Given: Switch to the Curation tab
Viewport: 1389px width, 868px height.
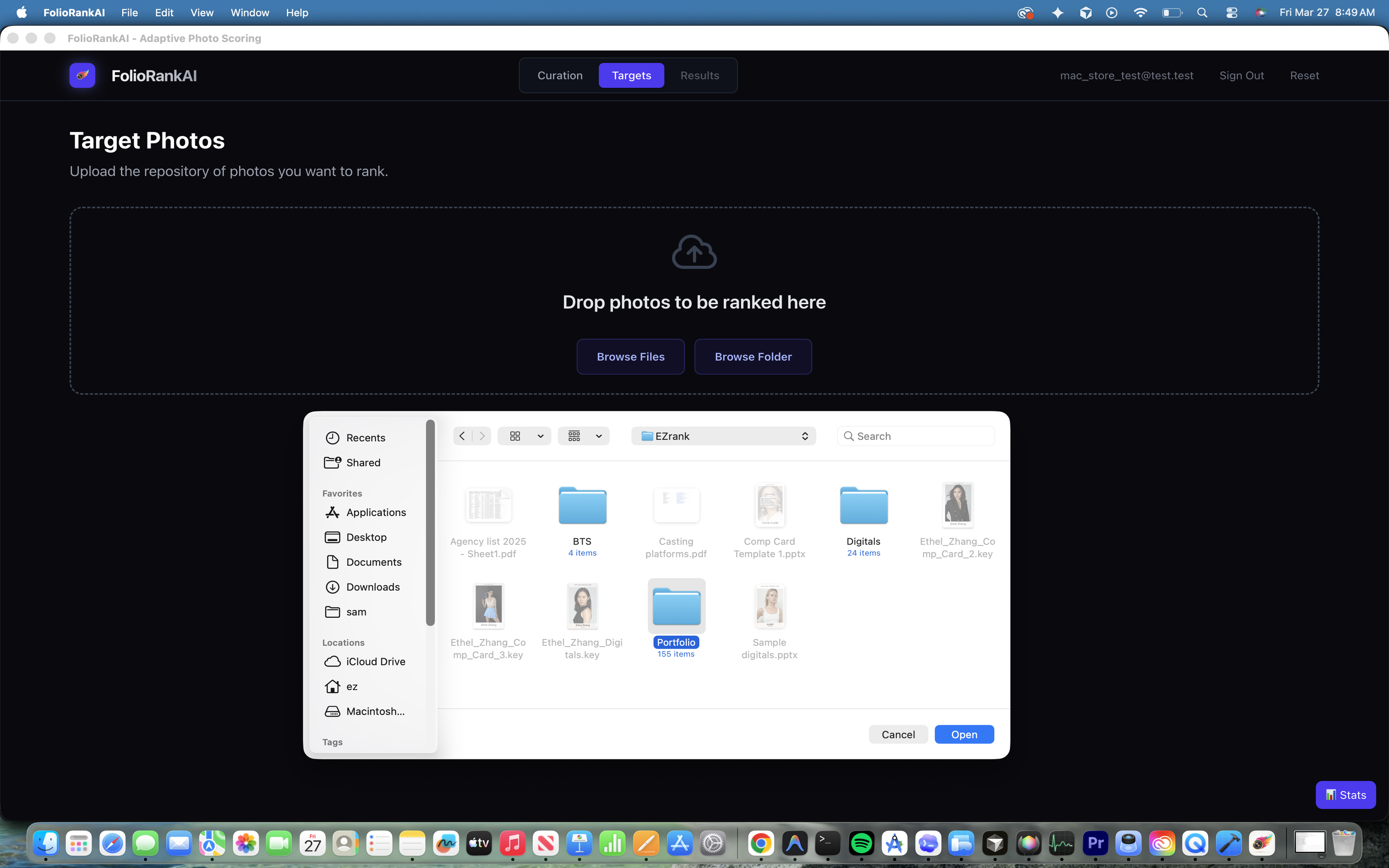Looking at the screenshot, I should pyautogui.click(x=559, y=75).
